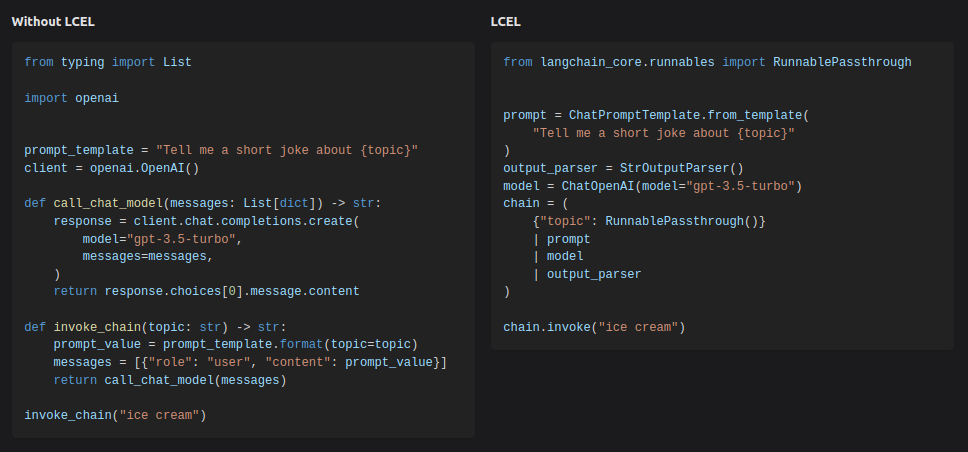968x452 pixels.
Task: Click the "| model" pipe line
Action: 558,256
